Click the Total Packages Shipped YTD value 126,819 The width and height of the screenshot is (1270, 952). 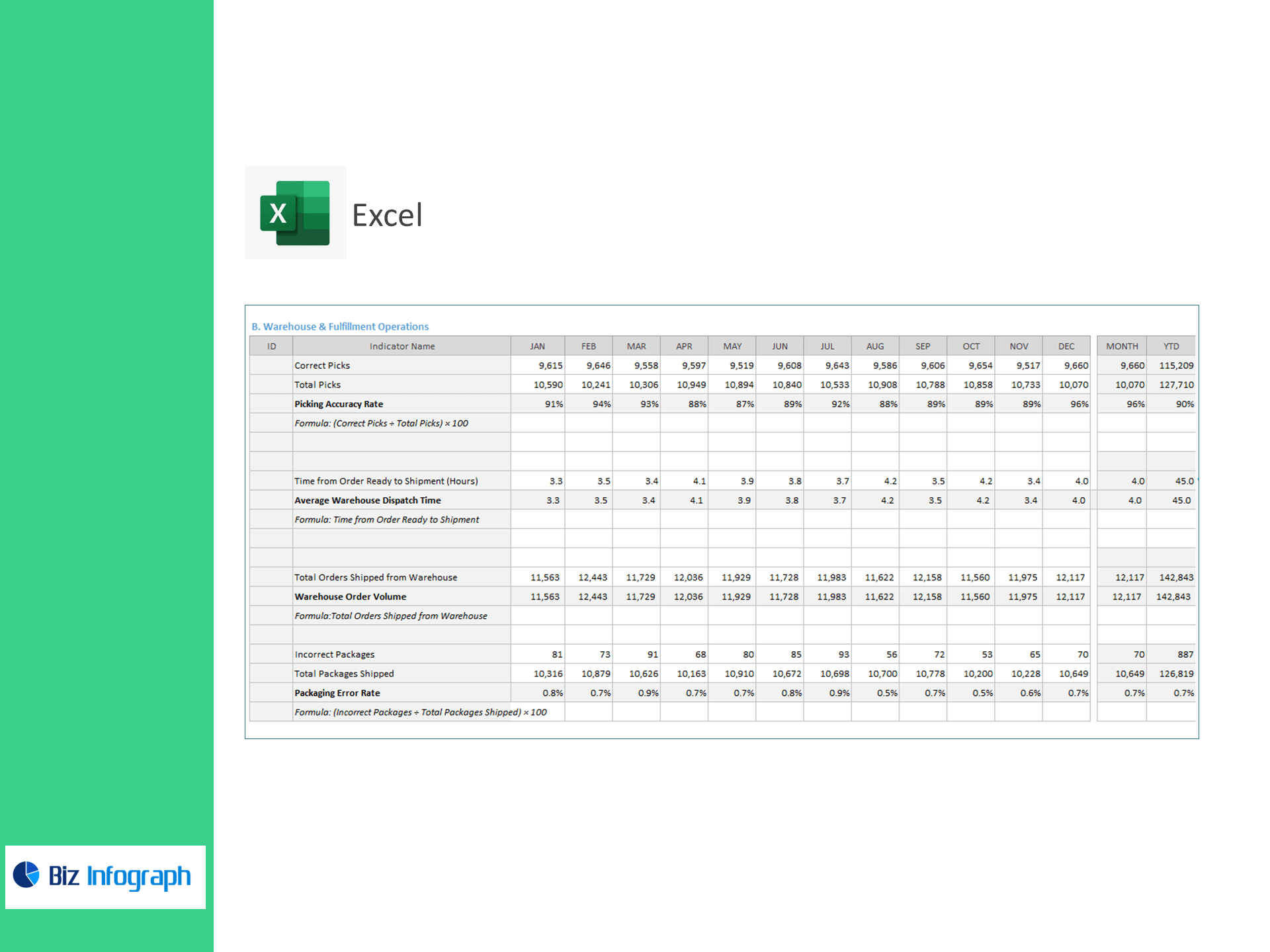[x=1175, y=674]
